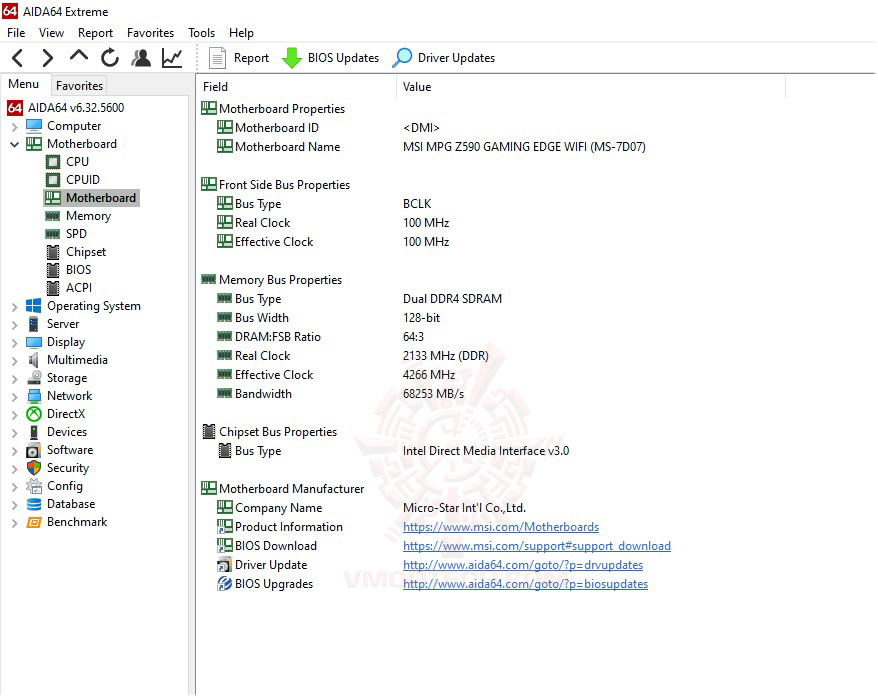Expand the Devices tree node
Screen dimensions: 878x698
pyautogui.click(x=15, y=433)
